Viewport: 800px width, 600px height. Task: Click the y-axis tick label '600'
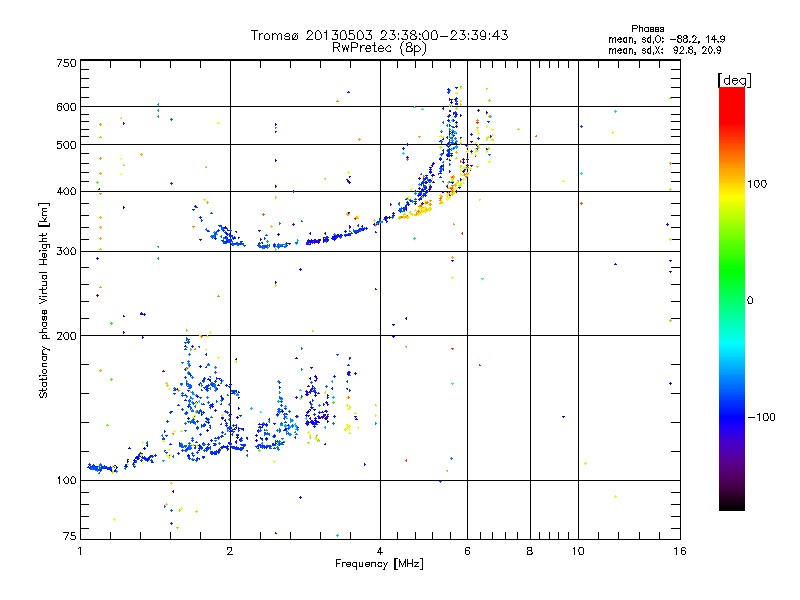66,107
